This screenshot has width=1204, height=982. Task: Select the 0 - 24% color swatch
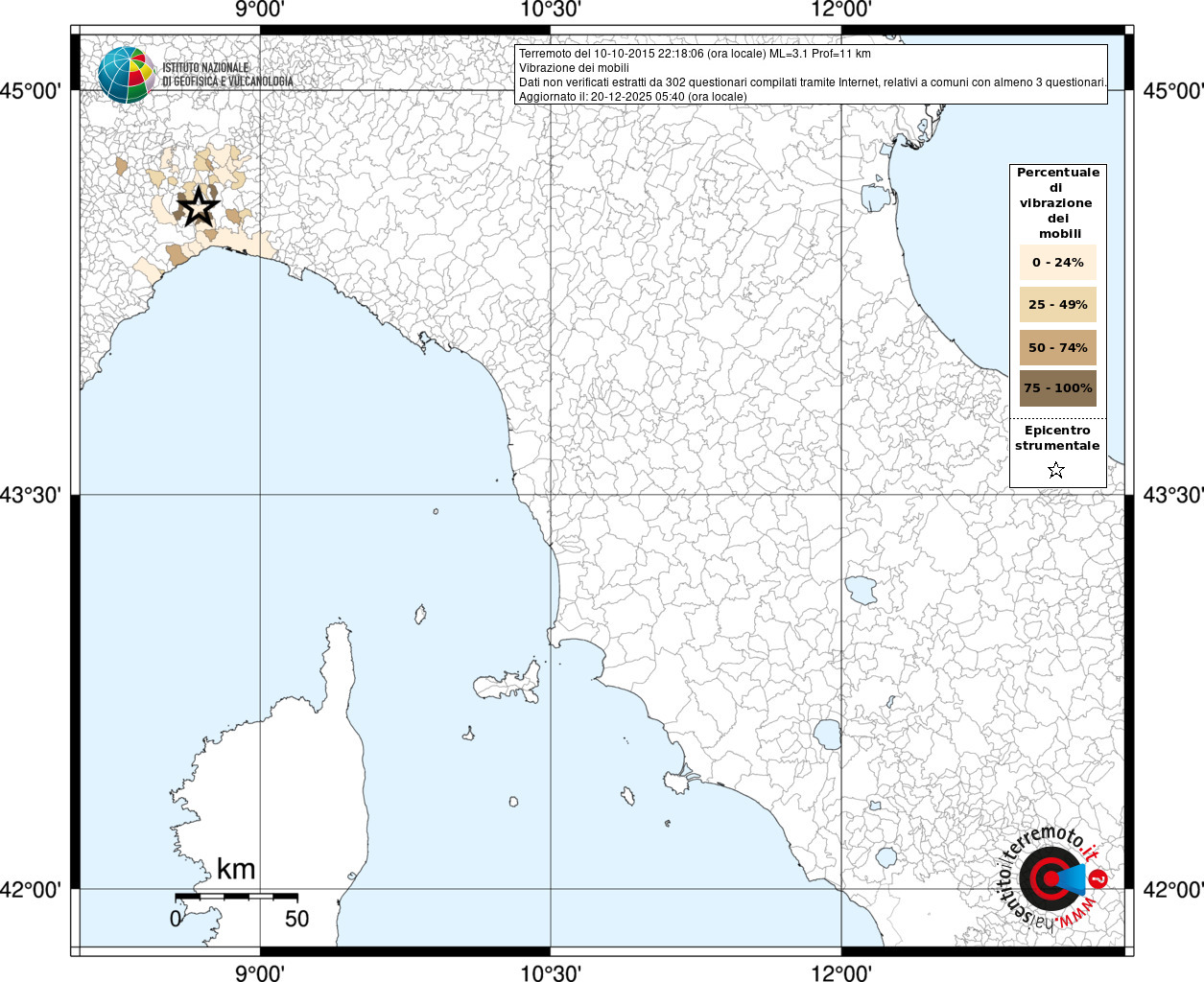point(1057,262)
